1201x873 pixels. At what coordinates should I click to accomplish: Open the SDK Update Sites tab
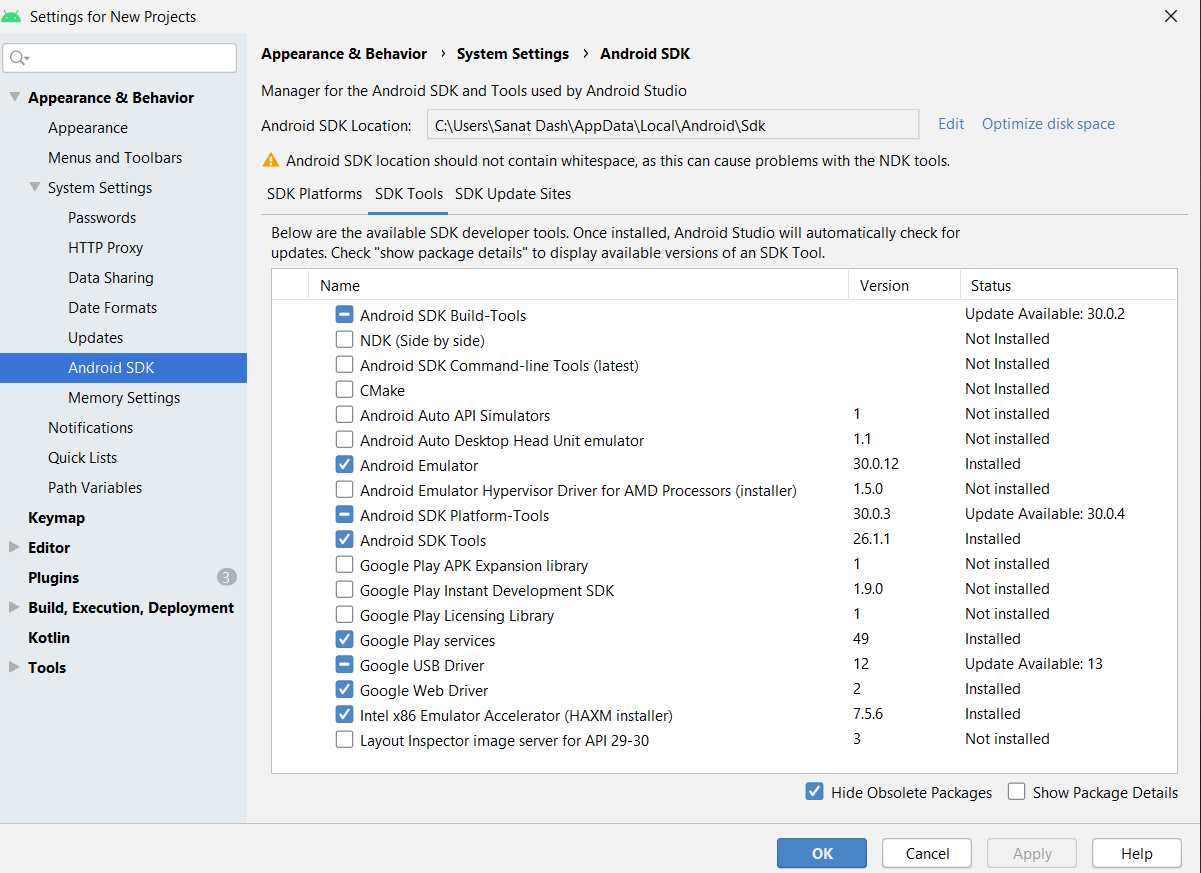513,194
